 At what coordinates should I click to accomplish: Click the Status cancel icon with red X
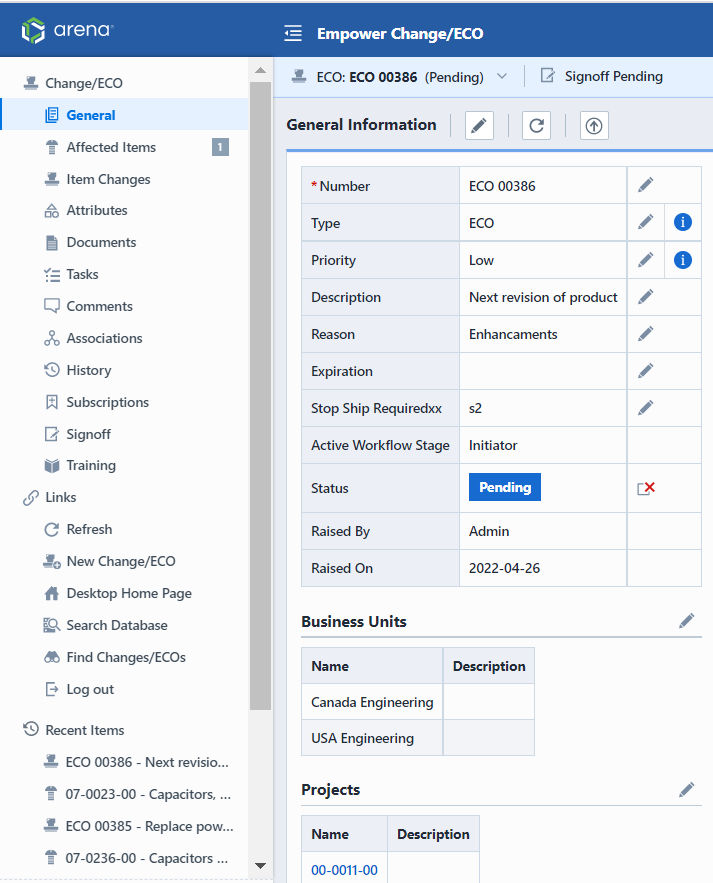coord(646,488)
